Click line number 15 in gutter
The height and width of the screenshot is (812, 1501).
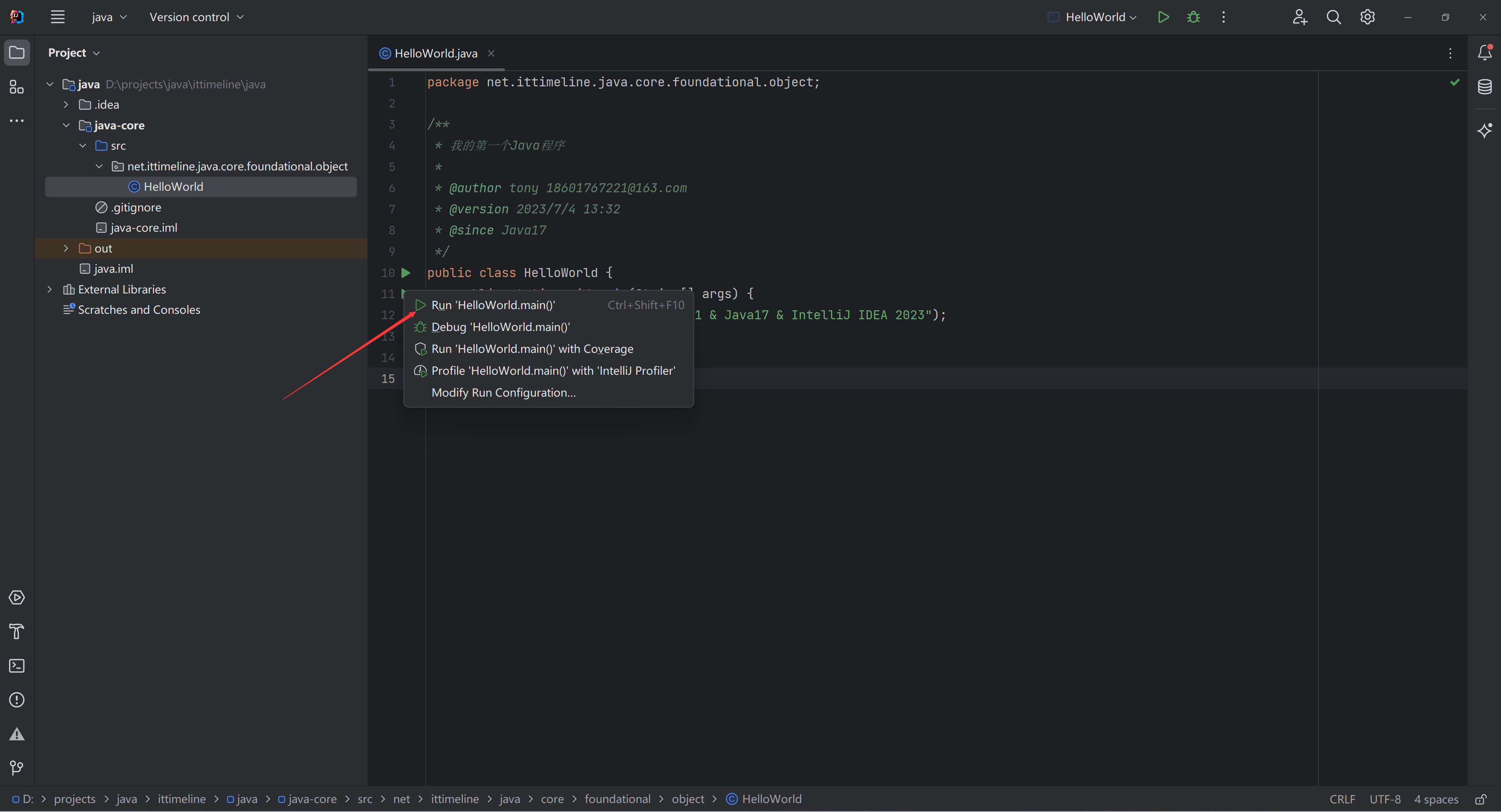[x=387, y=379]
